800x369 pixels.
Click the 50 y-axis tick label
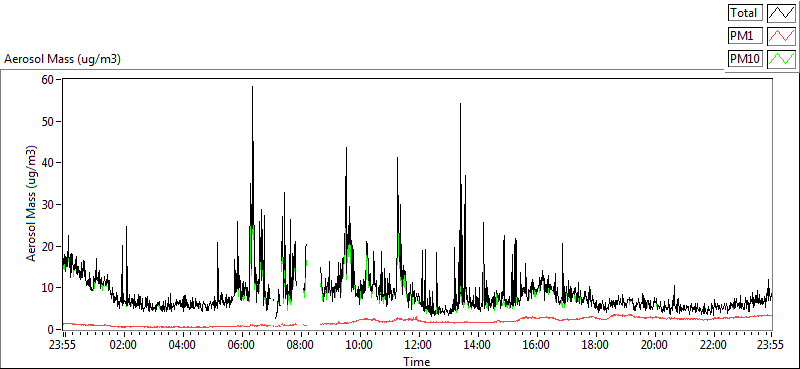pos(48,121)
